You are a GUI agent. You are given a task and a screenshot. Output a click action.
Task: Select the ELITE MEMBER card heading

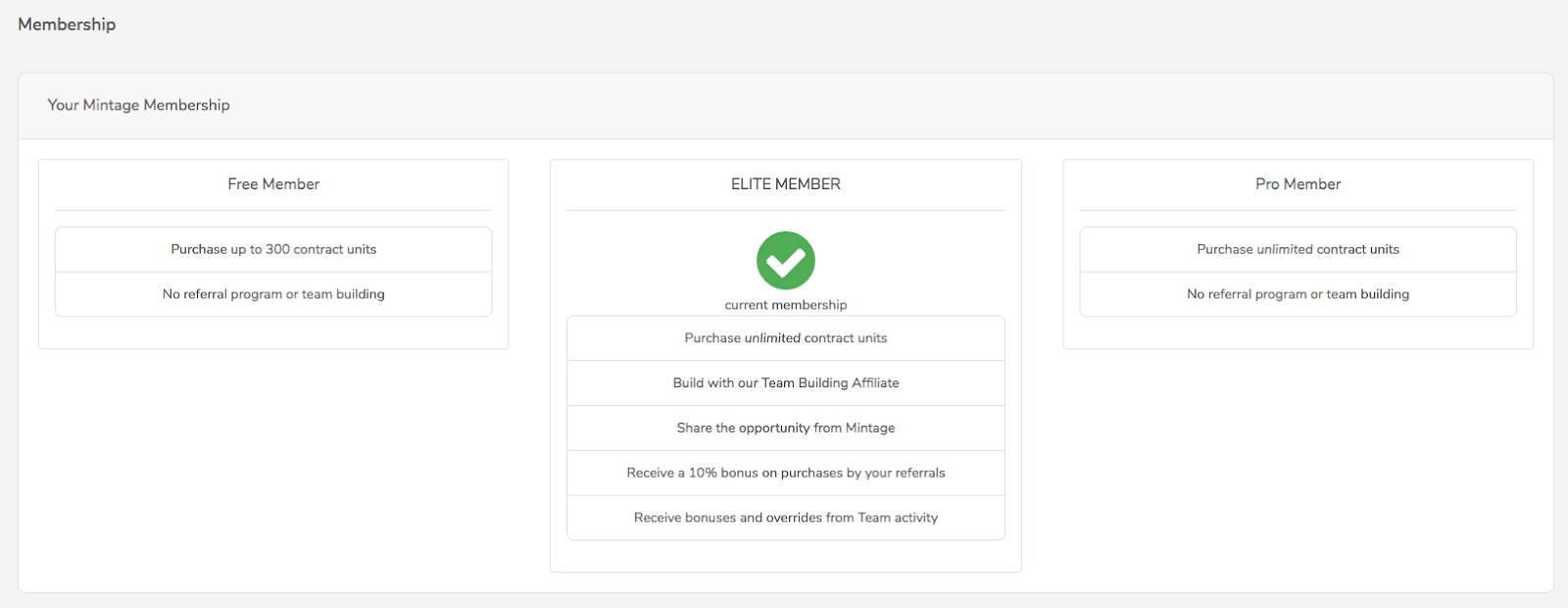pos(786,184)
